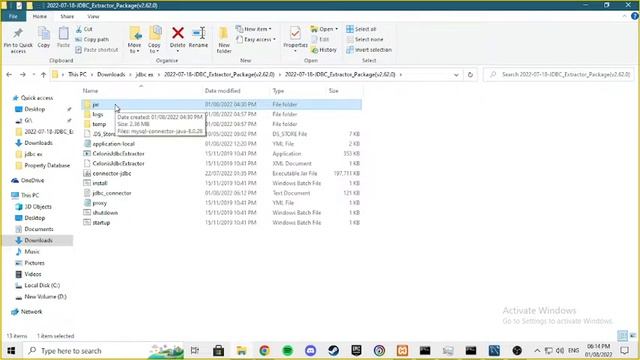Open Documents in navigation pane
The image size is (640, 360).
[39, 229]
